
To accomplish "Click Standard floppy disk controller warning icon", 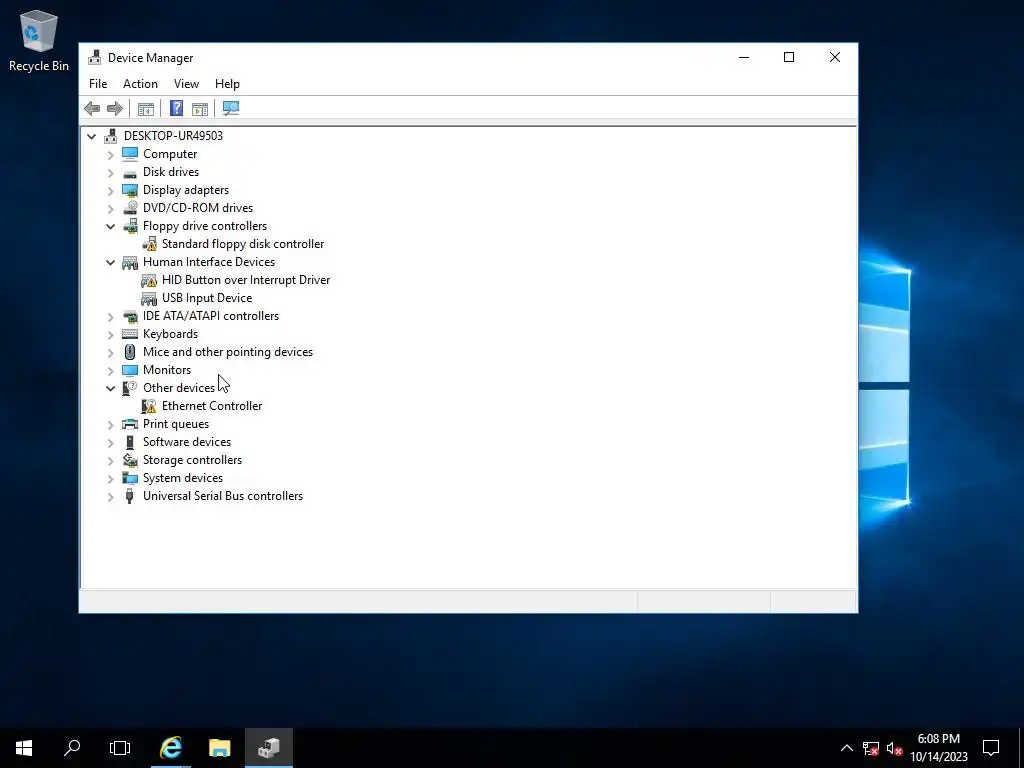I will (x=150, y=244).
